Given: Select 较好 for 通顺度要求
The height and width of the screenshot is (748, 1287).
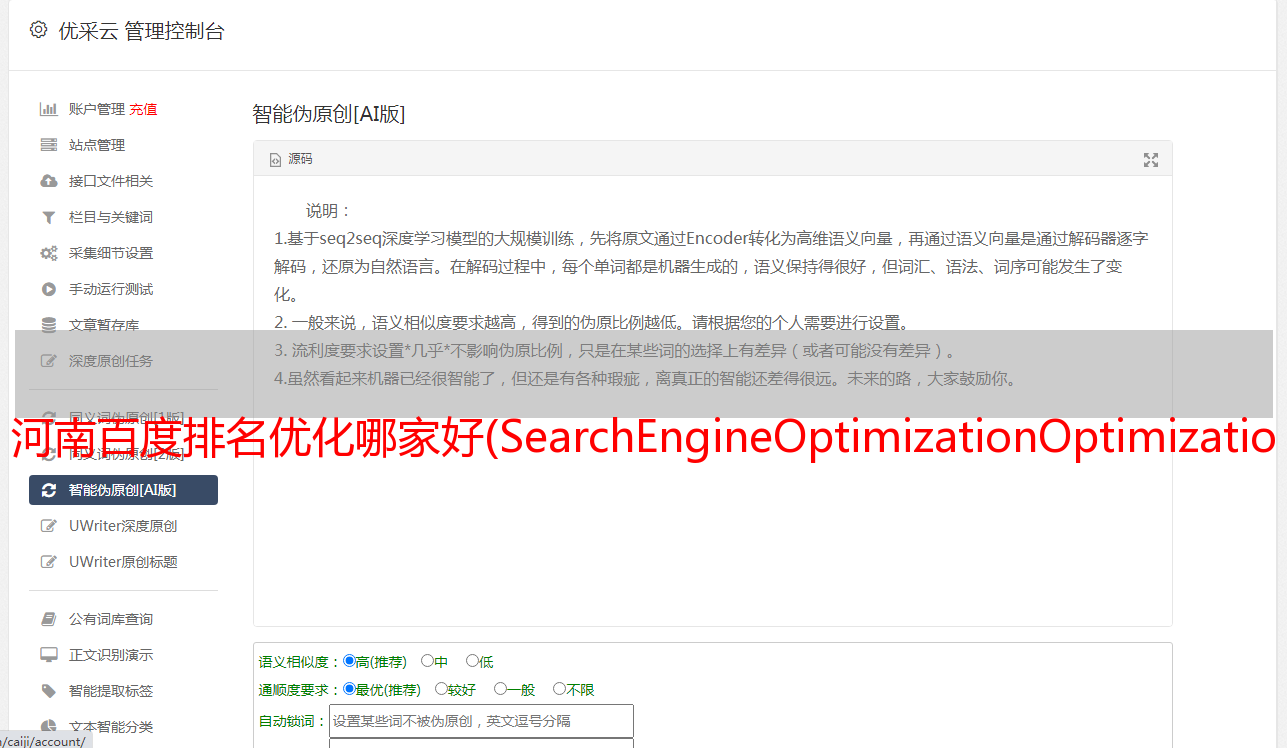Looking at the screenshot, I should pyautogui.click(x=441, y=689).
